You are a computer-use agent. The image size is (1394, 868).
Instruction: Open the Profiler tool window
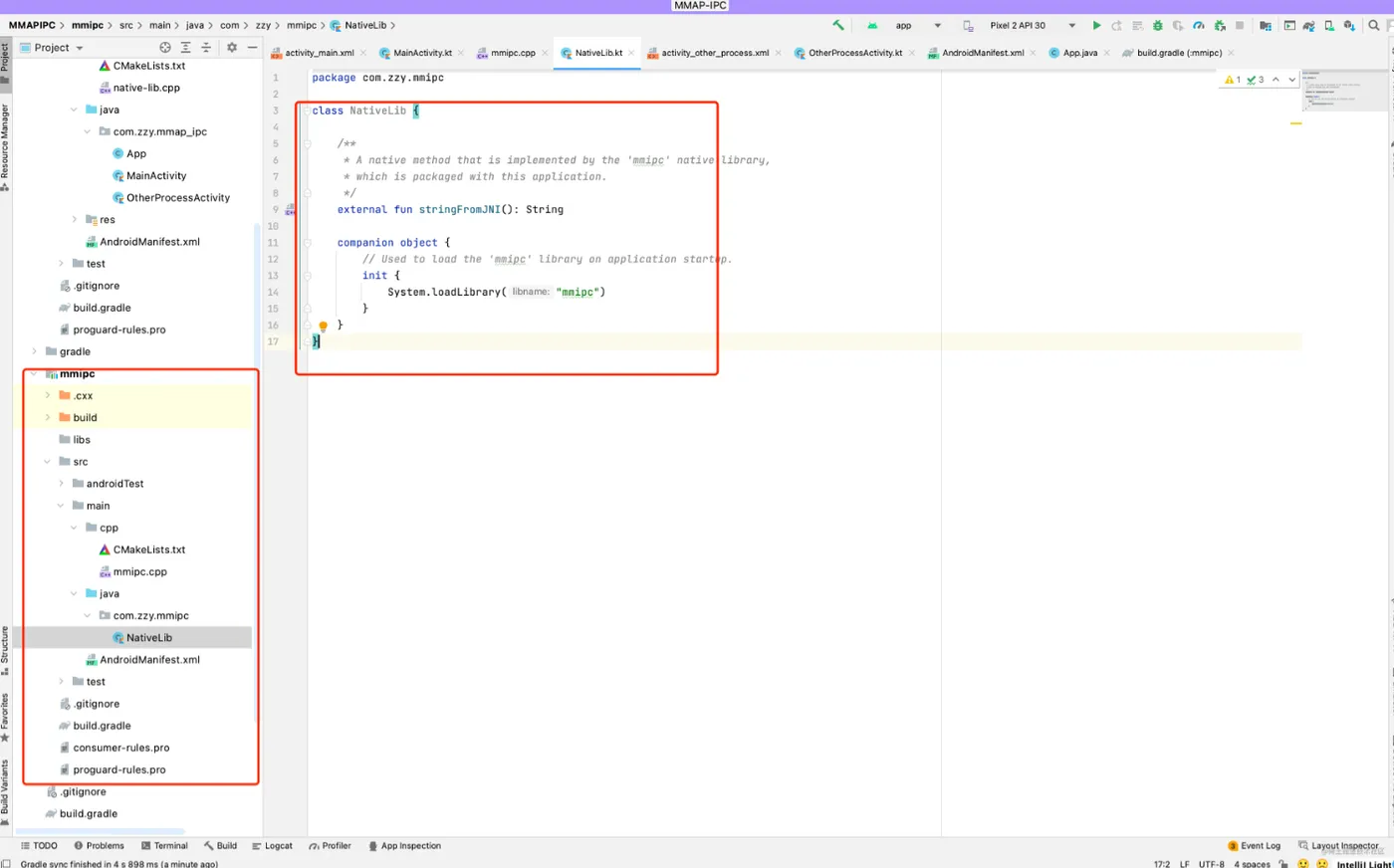click(x=330, y=846)
